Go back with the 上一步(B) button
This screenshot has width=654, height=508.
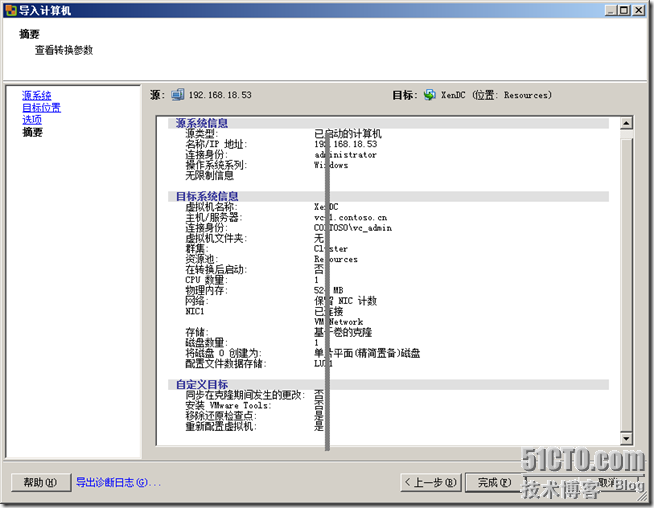click(431, 483)
